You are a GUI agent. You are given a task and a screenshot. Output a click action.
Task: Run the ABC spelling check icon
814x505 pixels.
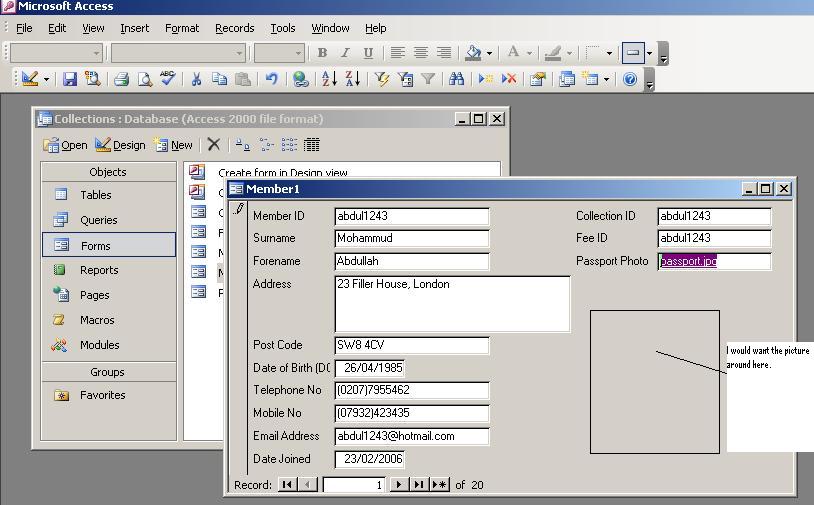[x=167, y=79]
